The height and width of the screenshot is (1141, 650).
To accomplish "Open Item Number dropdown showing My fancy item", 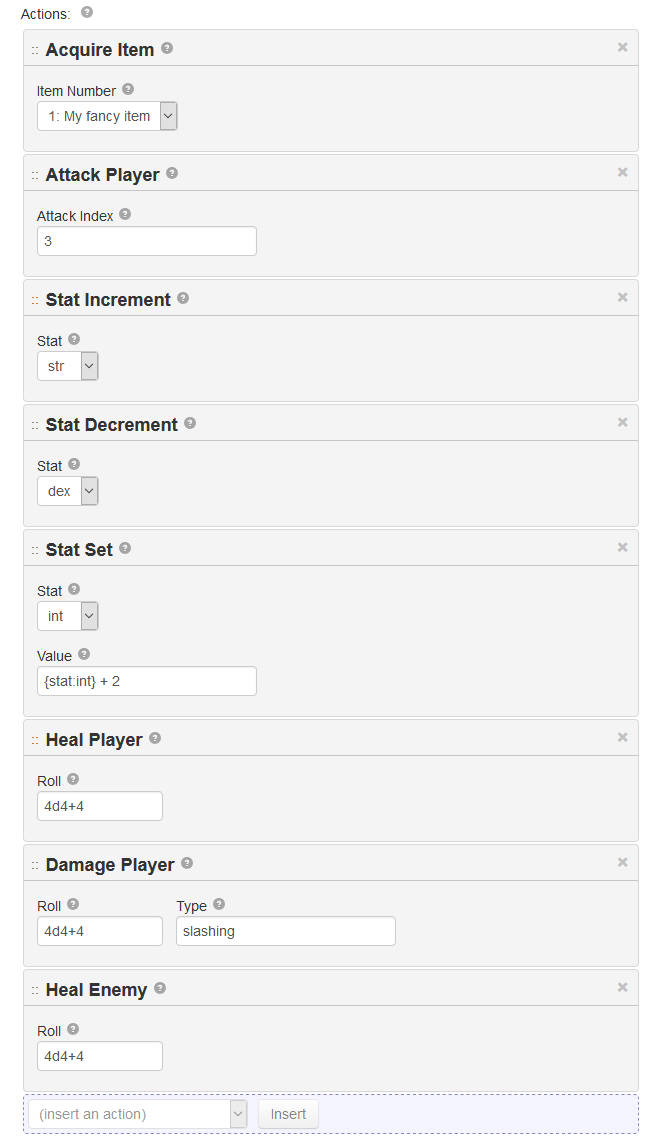I will coord(107,116).
